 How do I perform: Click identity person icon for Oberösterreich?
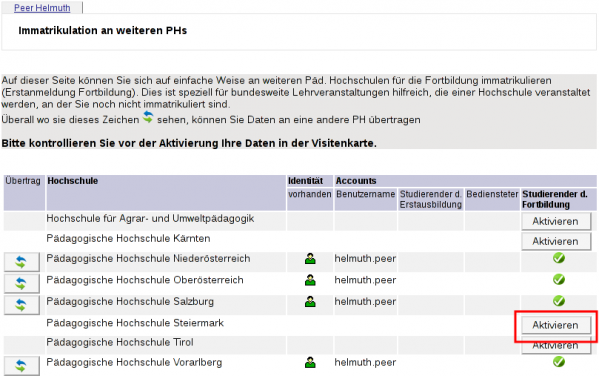coord(310,280)
